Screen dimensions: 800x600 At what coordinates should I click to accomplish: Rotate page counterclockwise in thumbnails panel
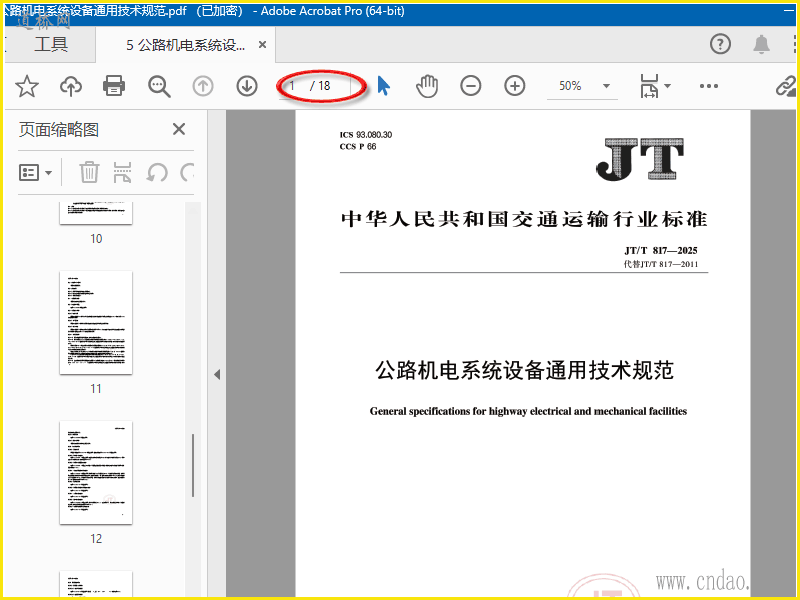pos(157,172)
